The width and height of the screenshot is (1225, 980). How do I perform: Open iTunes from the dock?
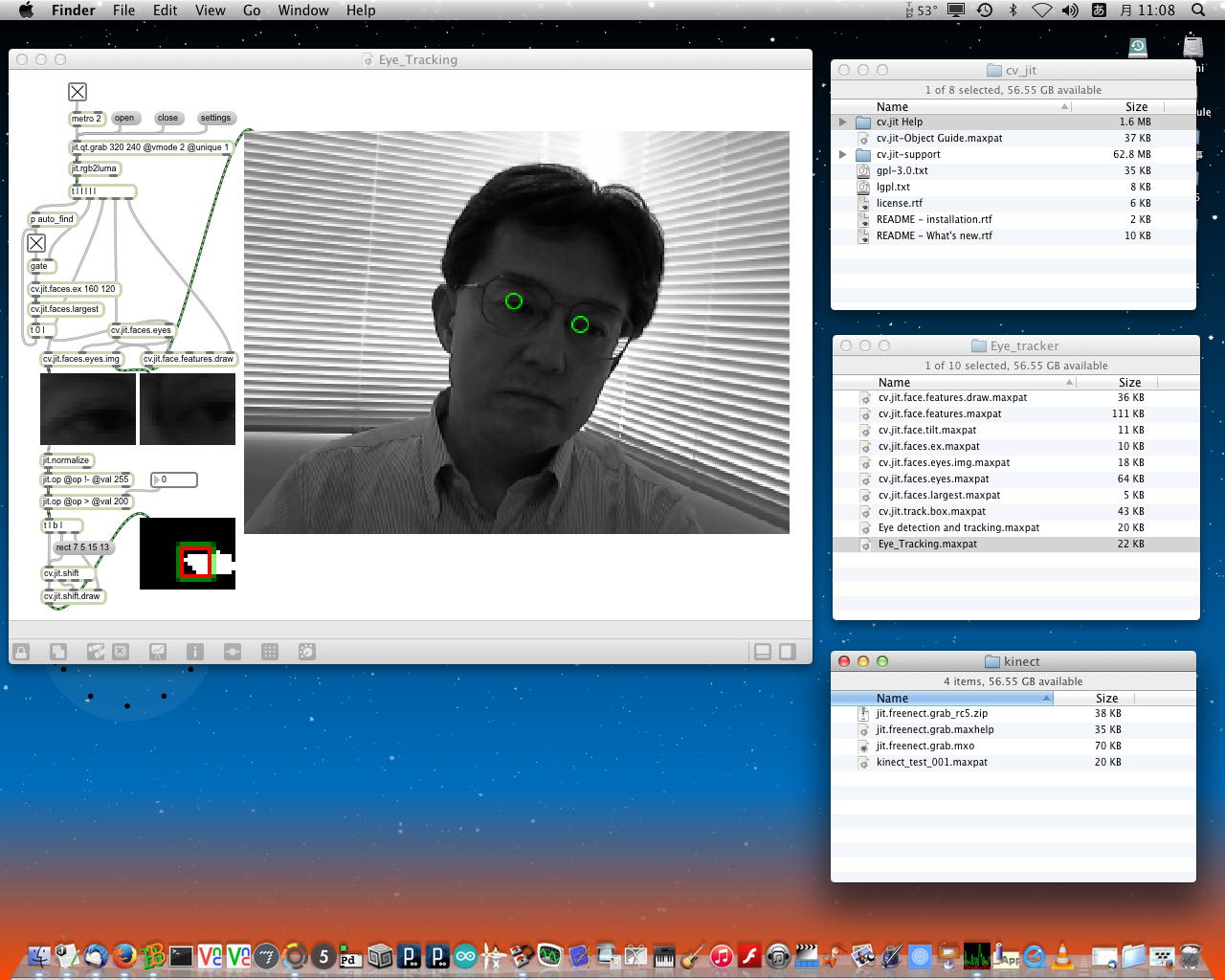tap(722, 955)
